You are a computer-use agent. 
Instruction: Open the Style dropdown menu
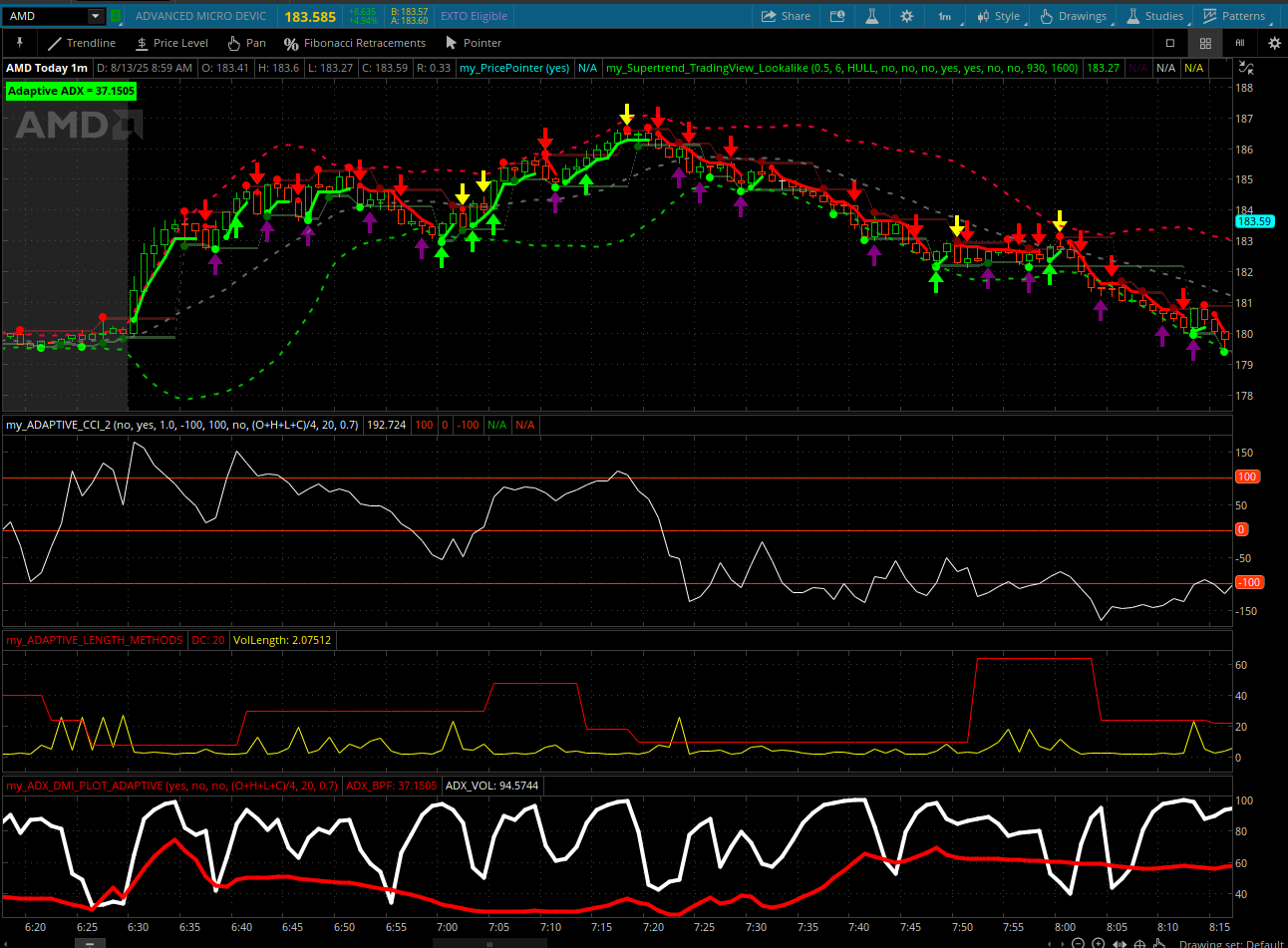pyautogui.click(x=998, y=16)
